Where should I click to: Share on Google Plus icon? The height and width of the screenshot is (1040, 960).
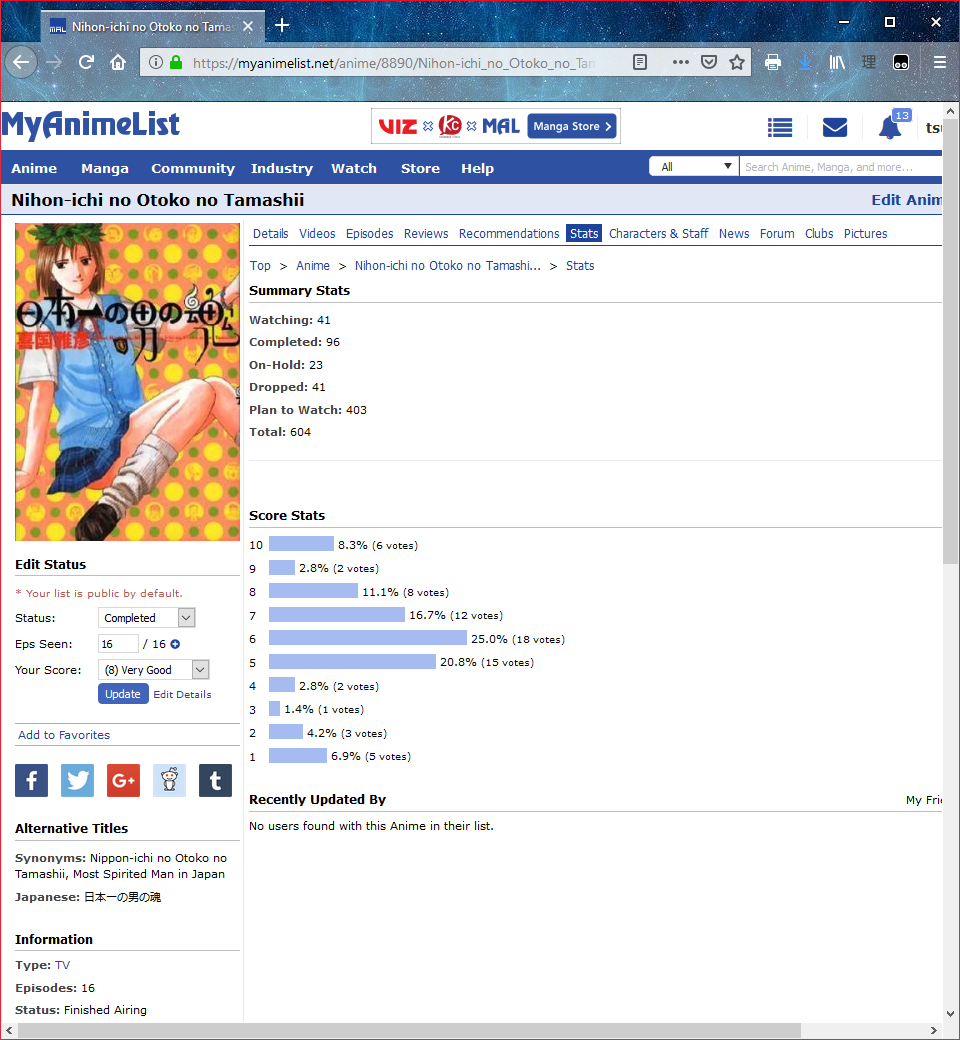(x=123, y=780)
